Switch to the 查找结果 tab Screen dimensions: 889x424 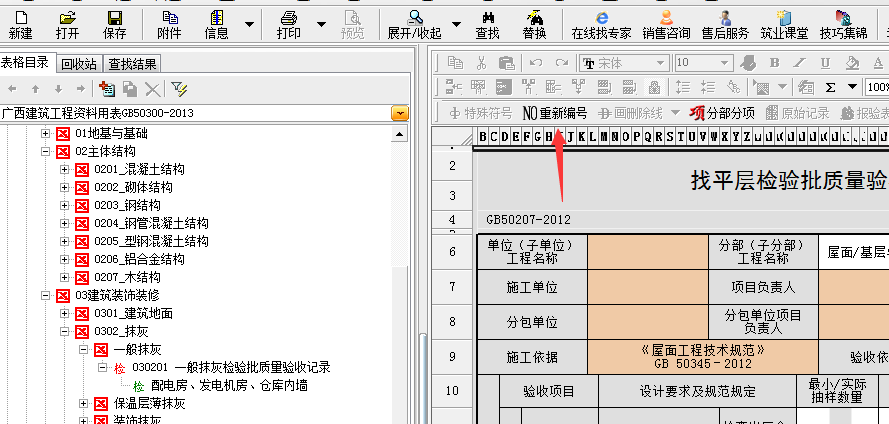pyautogui.click(x=132, y=63)
